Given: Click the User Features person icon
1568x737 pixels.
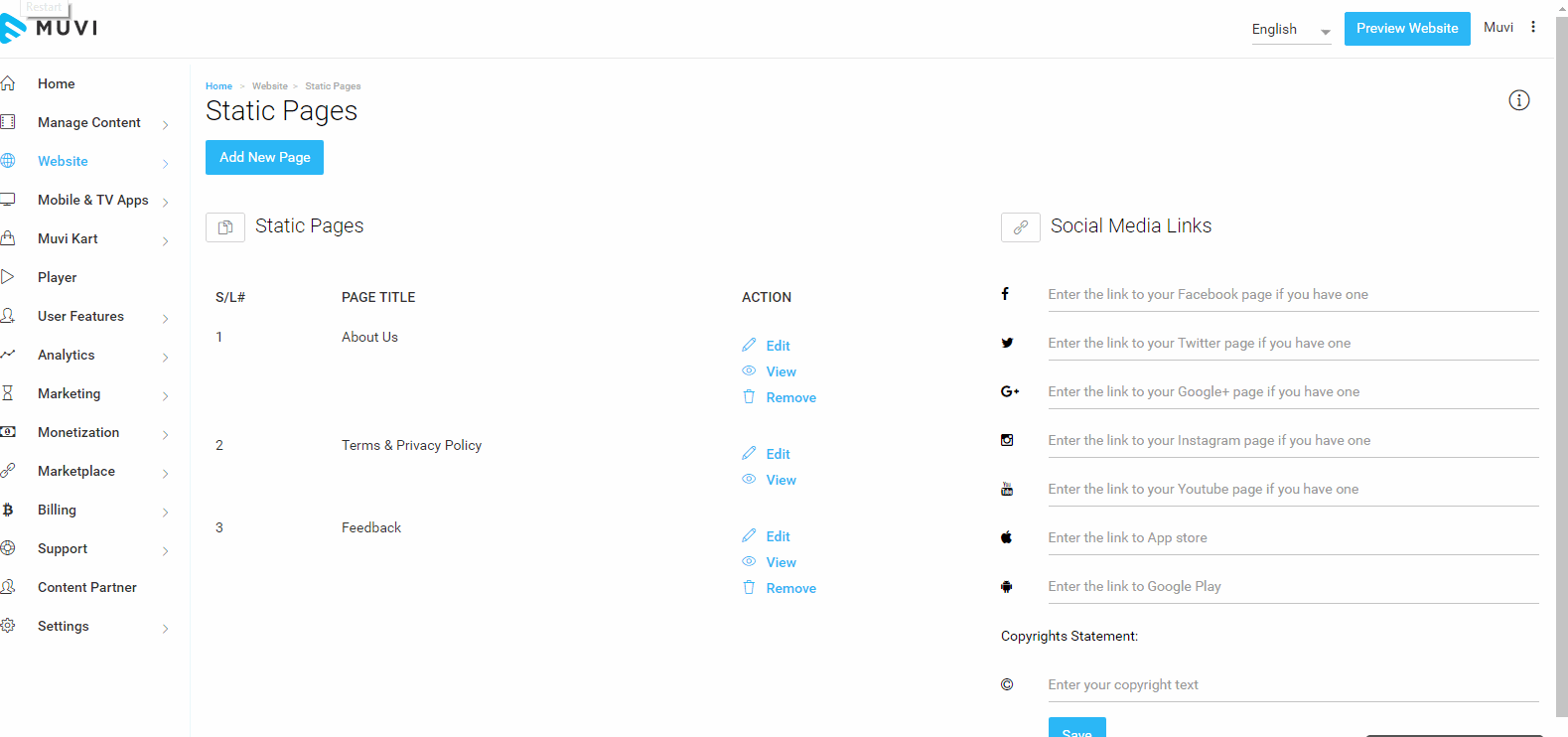Looking at the screenshot, I should [8, 316].
